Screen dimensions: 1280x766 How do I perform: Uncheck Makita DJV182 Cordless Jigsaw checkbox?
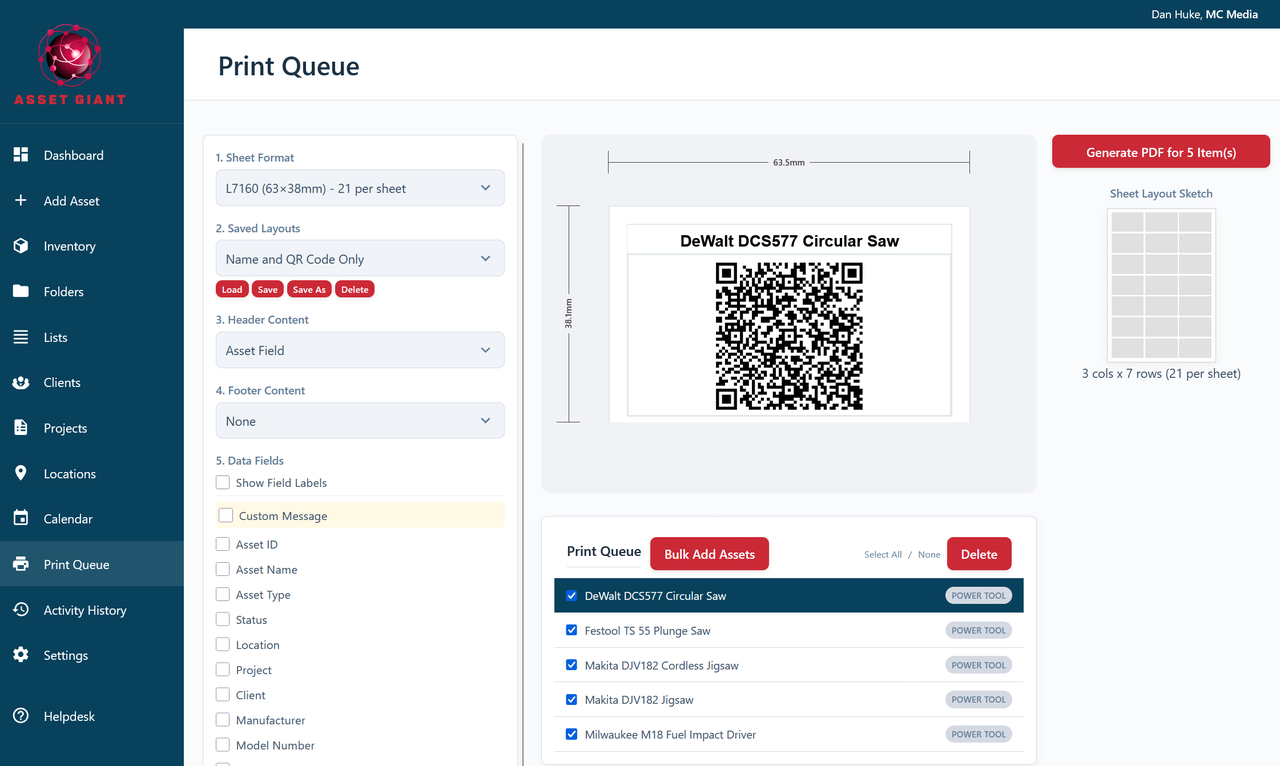tap(572, 665)
